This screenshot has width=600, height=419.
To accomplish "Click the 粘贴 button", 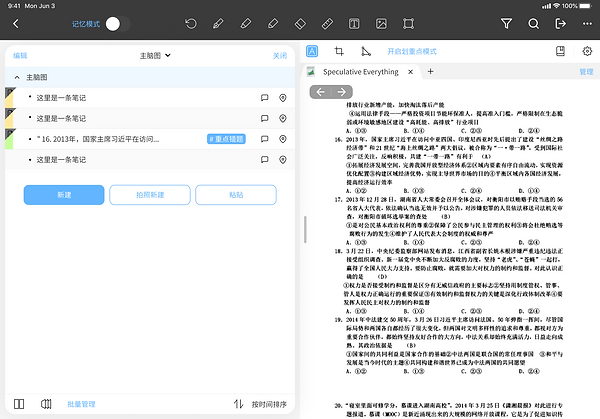I will [x=236, y=195].
